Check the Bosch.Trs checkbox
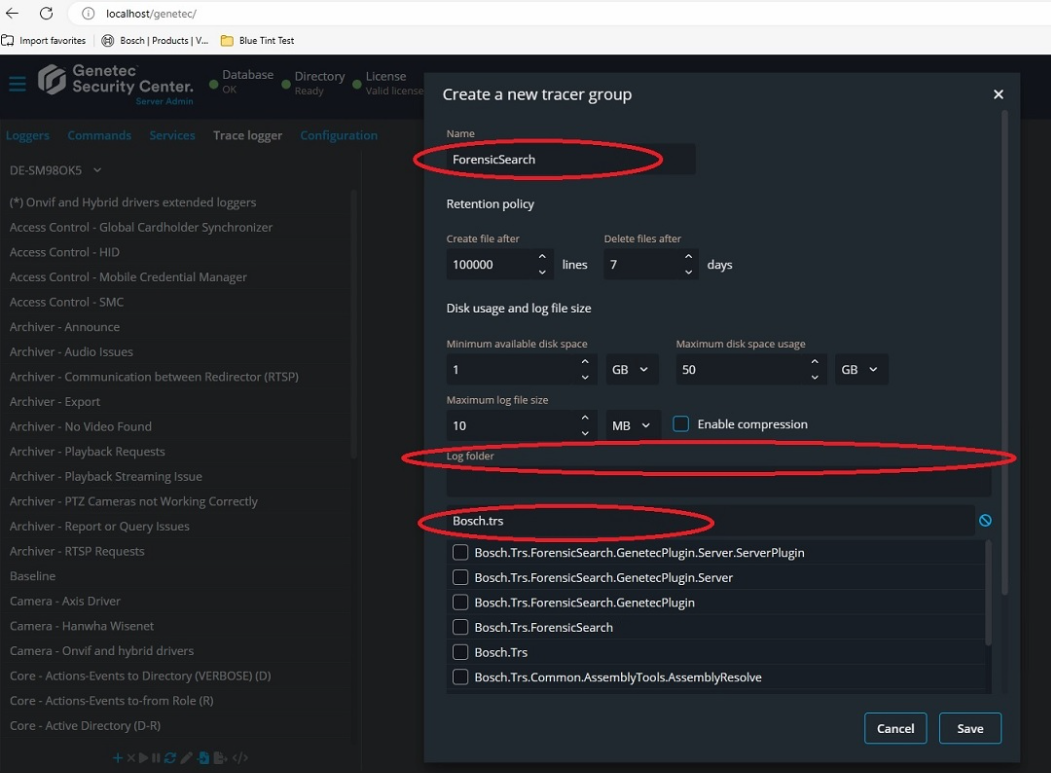Screen dimensions: 1051x773 point(460,652)
